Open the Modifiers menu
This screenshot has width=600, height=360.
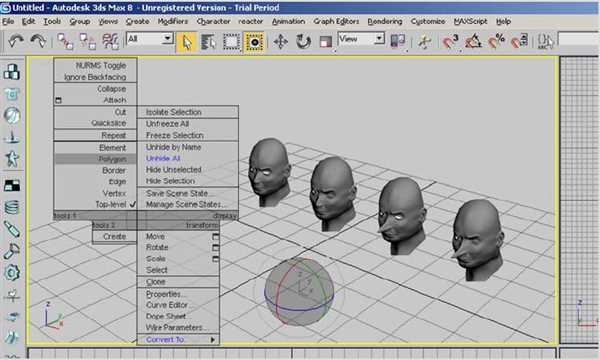coord(173,21)
